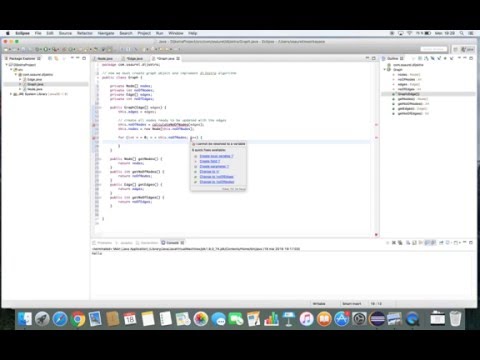The width and height of the screenshot is (480, 360).
Task: Maximize the Outline view
Action: tap(471, 58)
